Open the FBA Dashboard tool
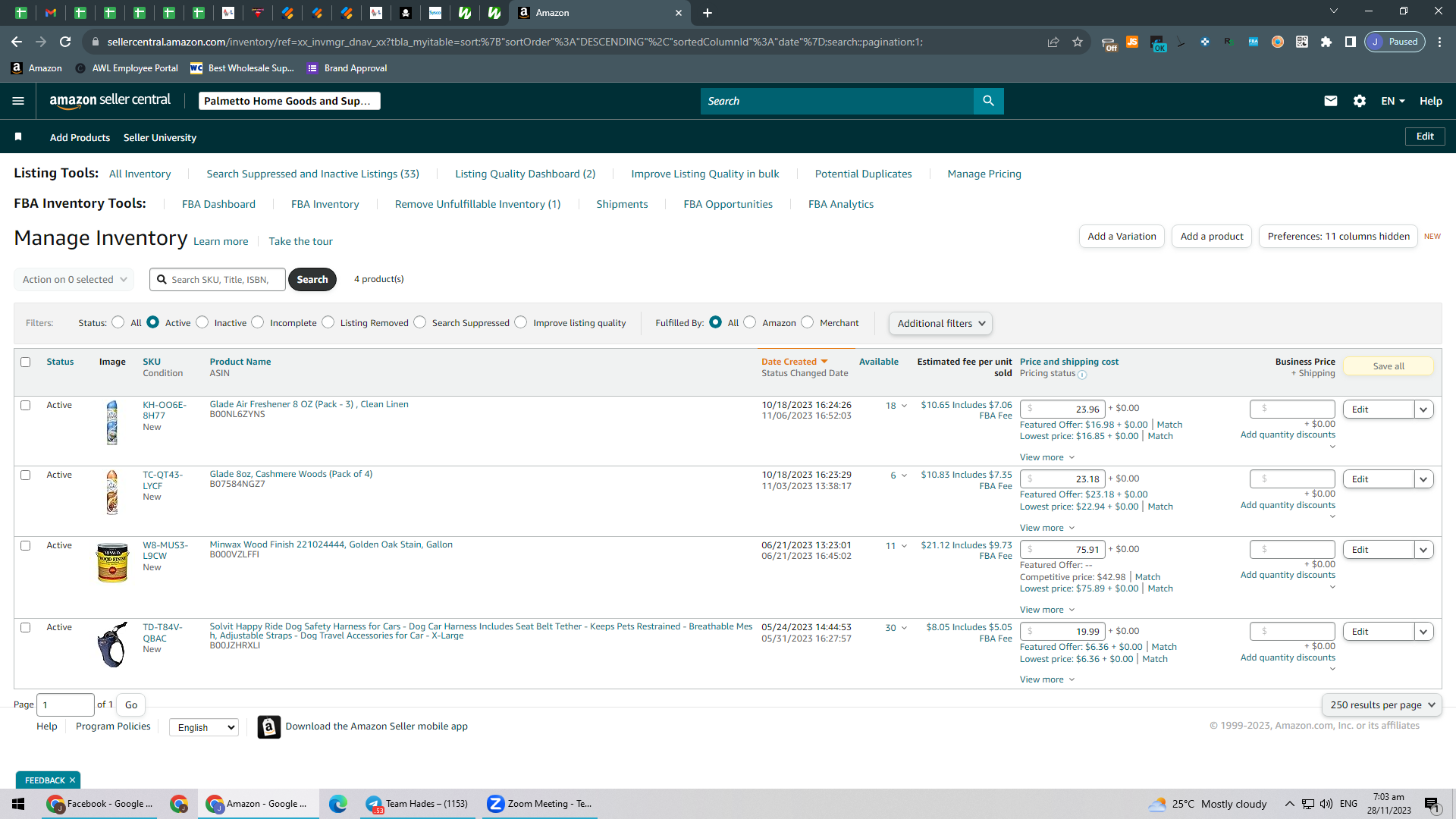 click(x=218, y=204)
